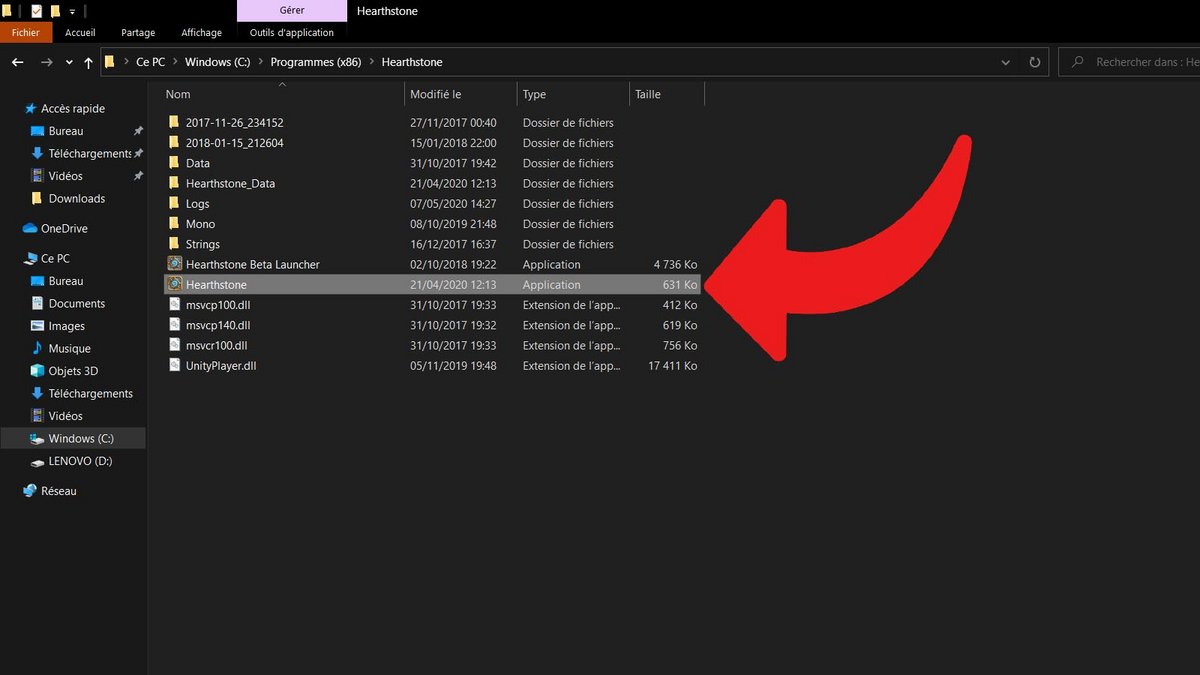Select folder icon of 2017-11-26_234152

[x=174, y=123]
